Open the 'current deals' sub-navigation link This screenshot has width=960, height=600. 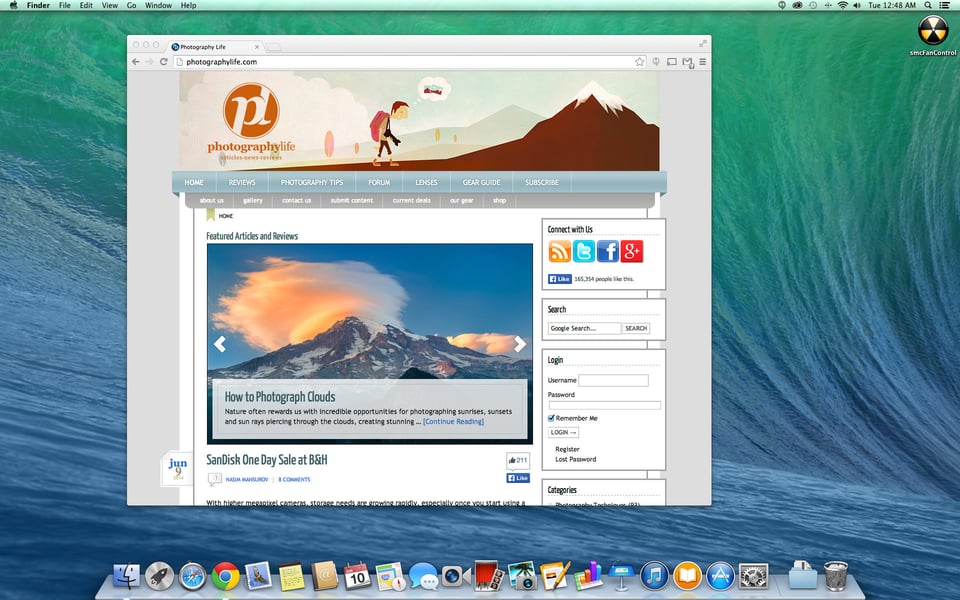click(411, 200)
